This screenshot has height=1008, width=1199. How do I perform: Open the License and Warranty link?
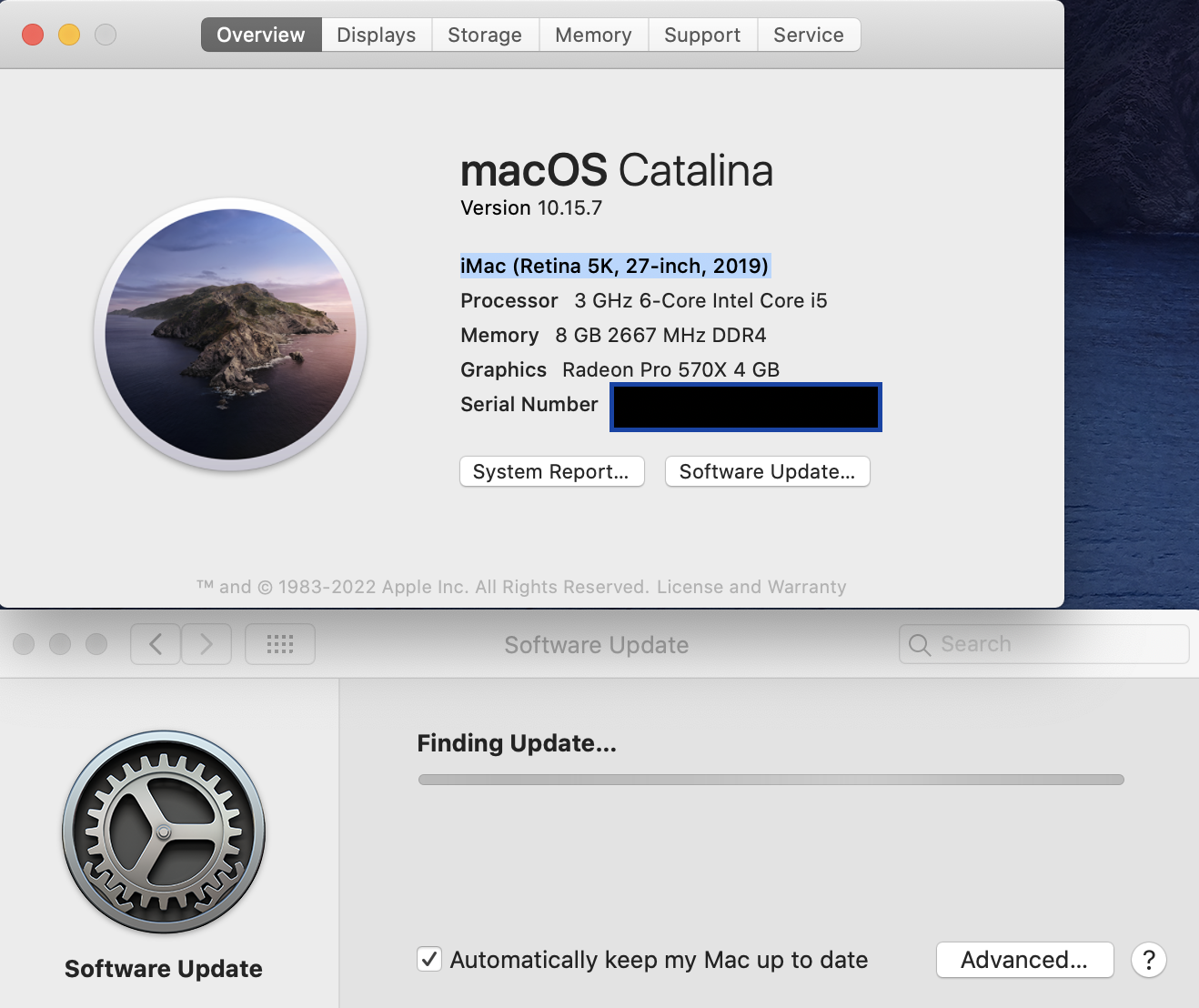click(751, 587)
